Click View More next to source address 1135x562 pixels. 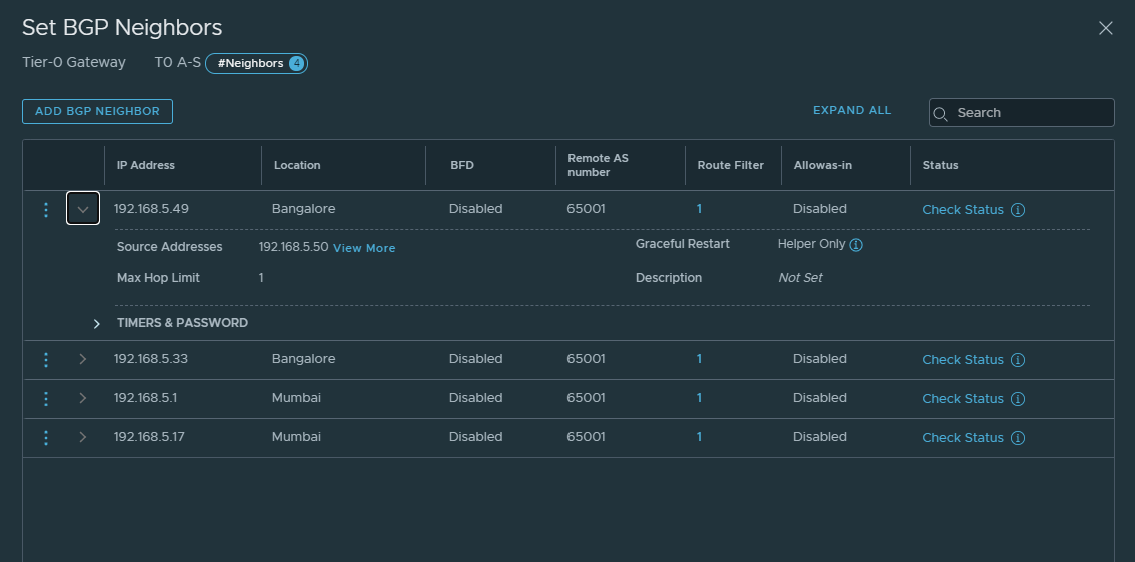click(364, 248)
